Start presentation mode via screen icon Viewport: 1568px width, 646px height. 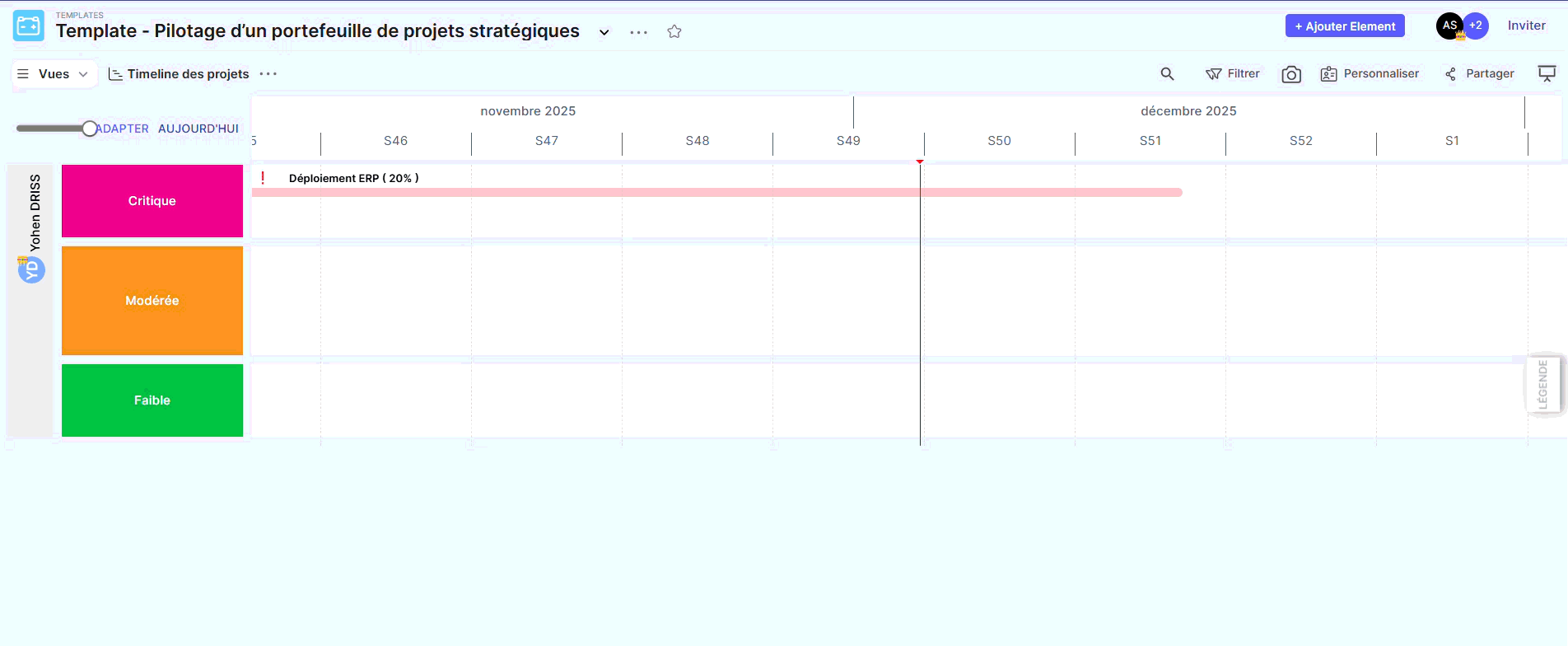pos(1547,74)
